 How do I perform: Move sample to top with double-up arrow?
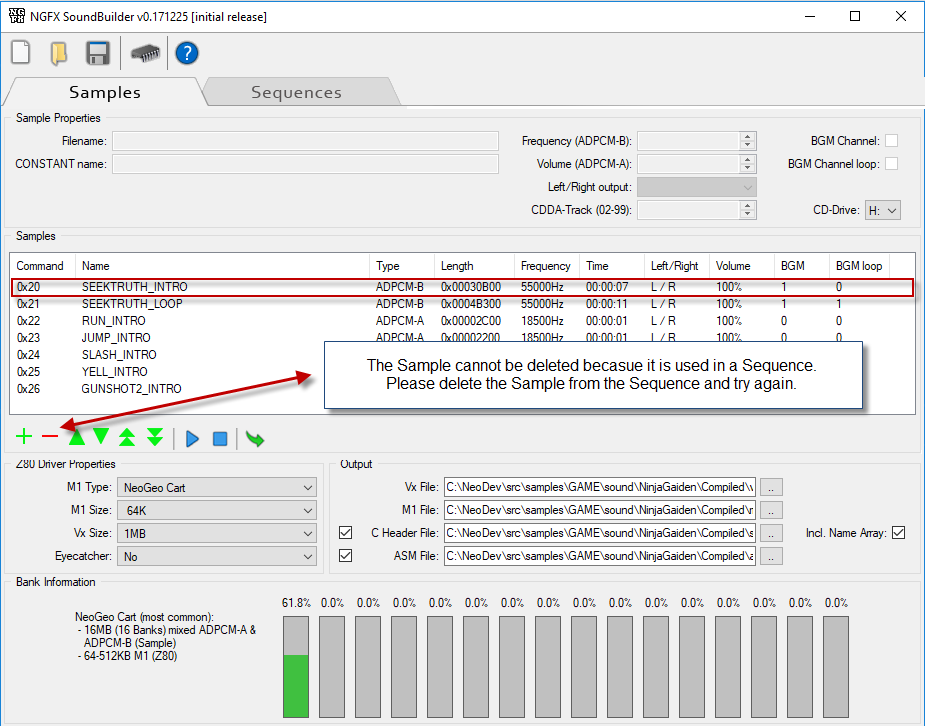click(127, 437)
